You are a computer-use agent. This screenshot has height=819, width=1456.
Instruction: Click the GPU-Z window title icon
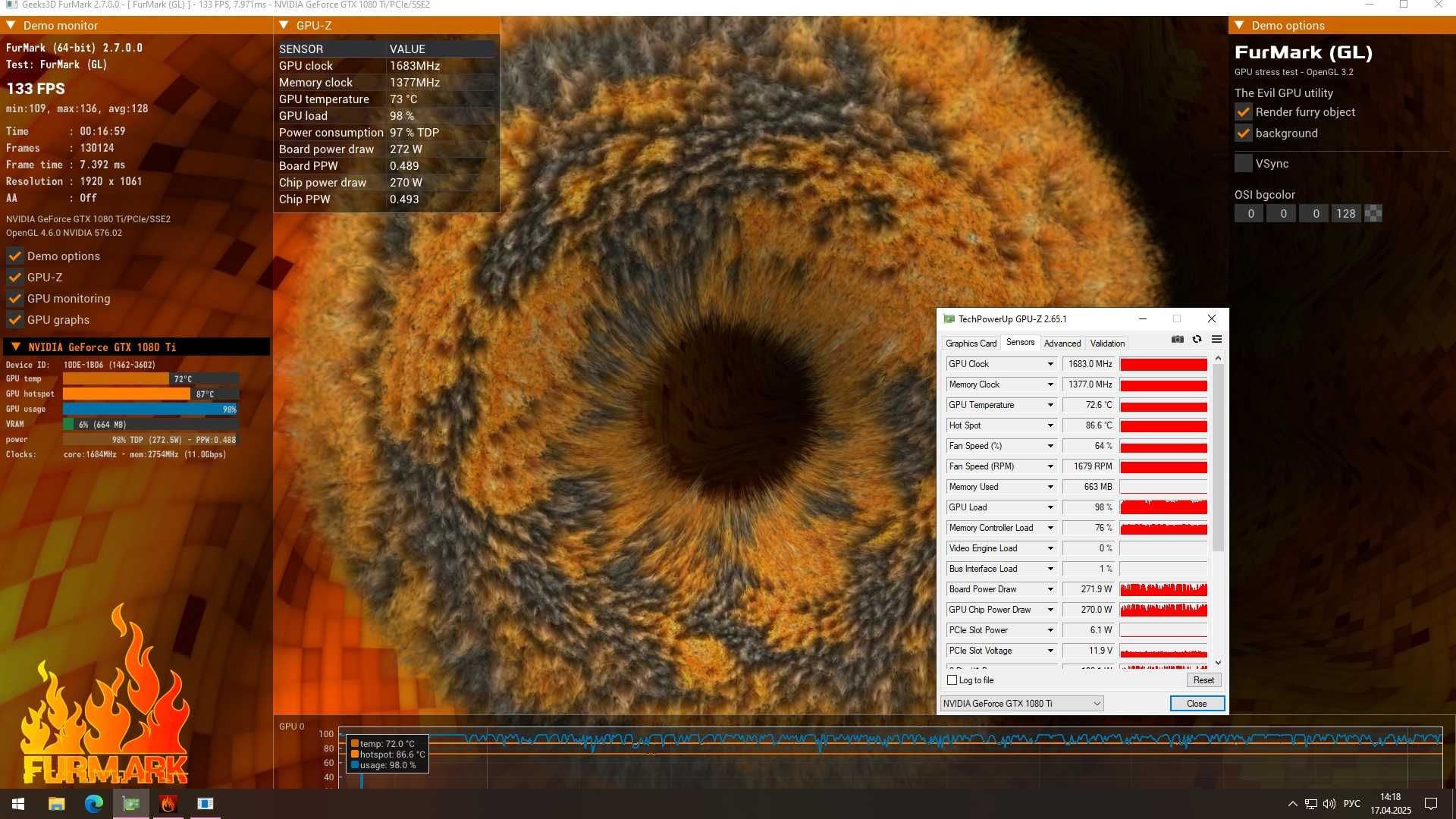(x=949, y=319)
